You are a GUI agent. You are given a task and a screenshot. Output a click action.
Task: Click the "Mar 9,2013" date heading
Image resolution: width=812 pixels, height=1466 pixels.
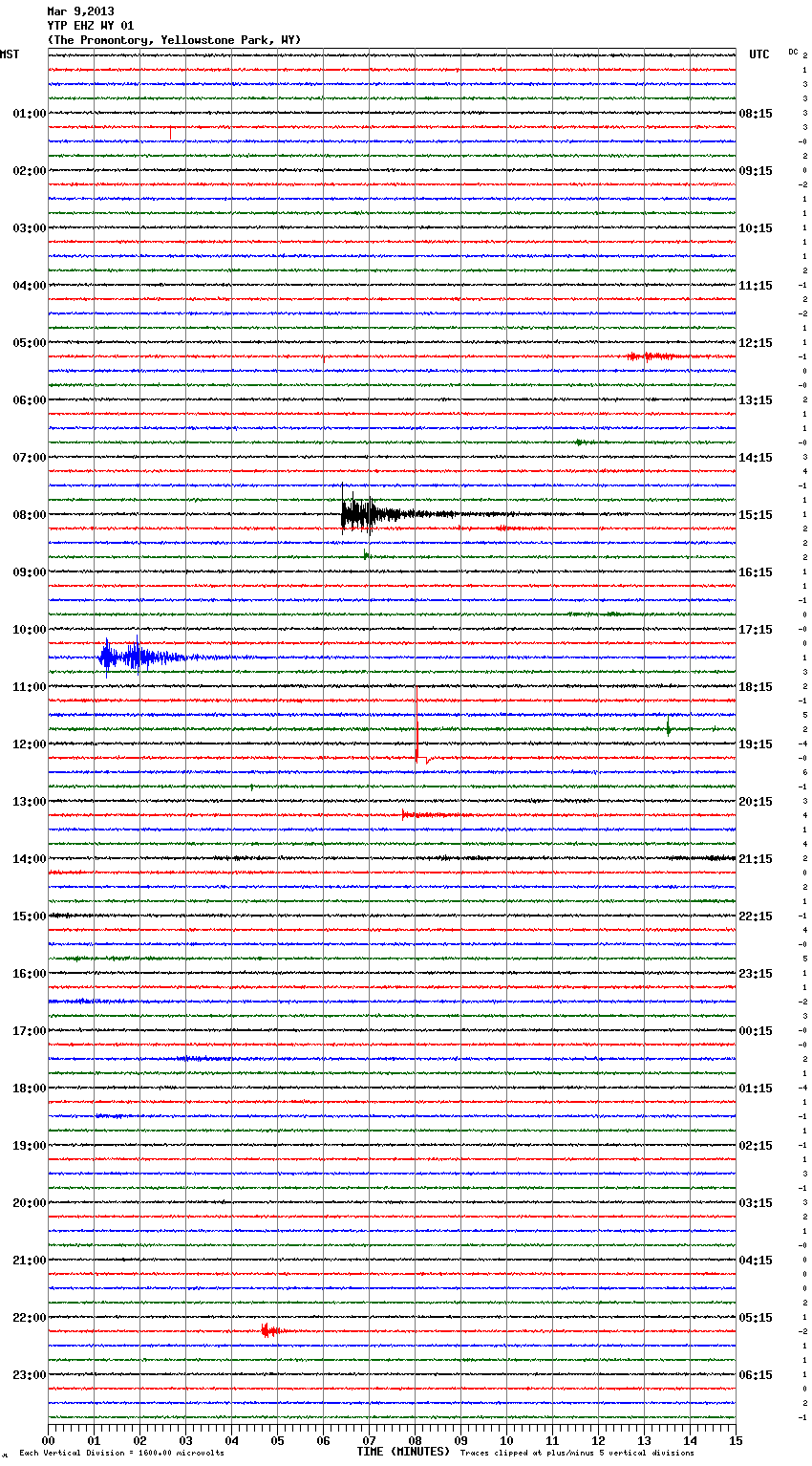[x=80, y=11]
